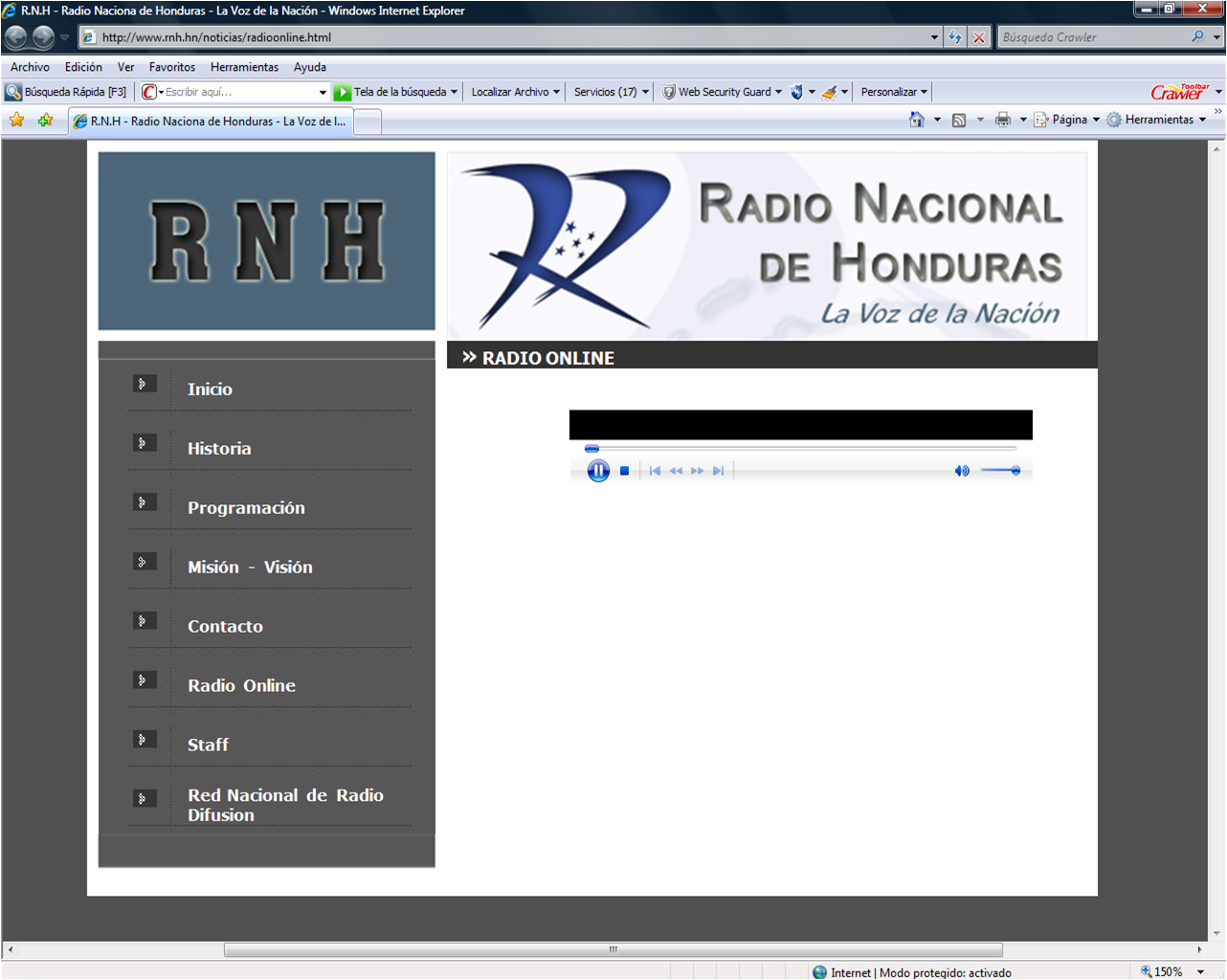
Task: Click the browser Back button
Action: click(15, 37)
